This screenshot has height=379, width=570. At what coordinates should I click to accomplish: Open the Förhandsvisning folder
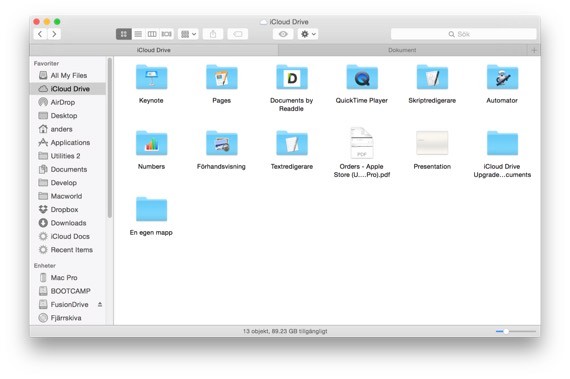[x=221, y=144]
